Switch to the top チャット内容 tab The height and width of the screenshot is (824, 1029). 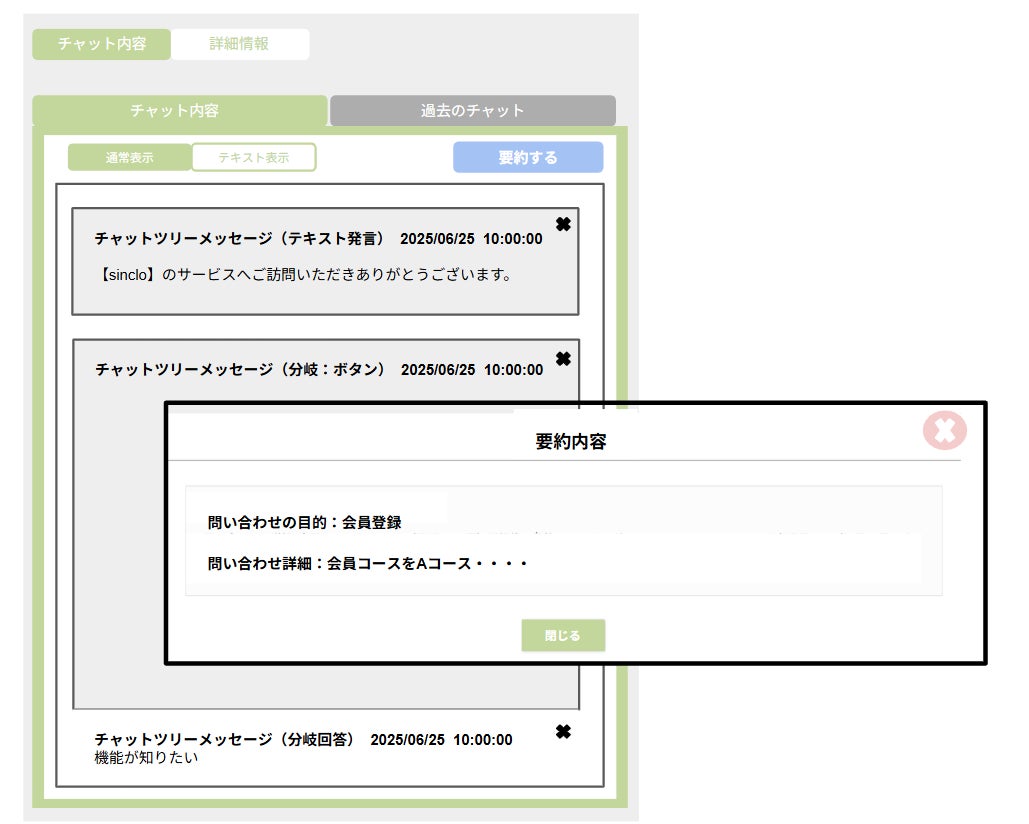[x=102, y=44]
